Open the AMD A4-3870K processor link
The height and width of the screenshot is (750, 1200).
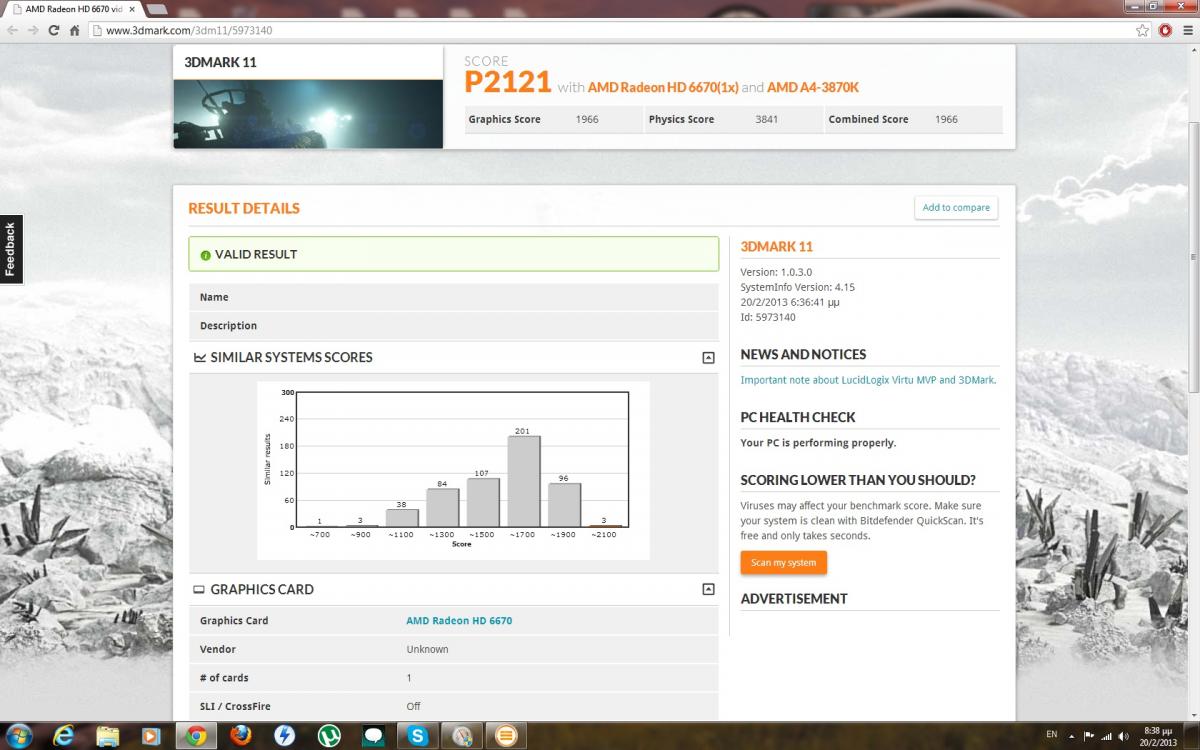click(x=813, y=87)
